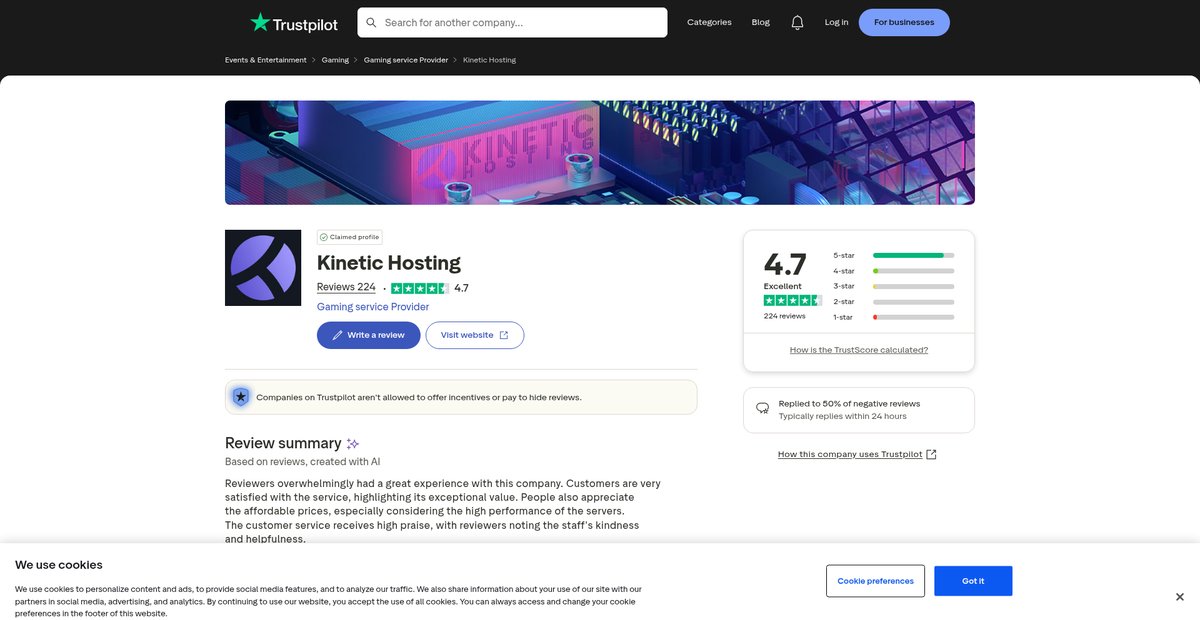The width and height of the screenshot is (1200, 620).
Task: Click Log in
Action: (x=836, y=22)
